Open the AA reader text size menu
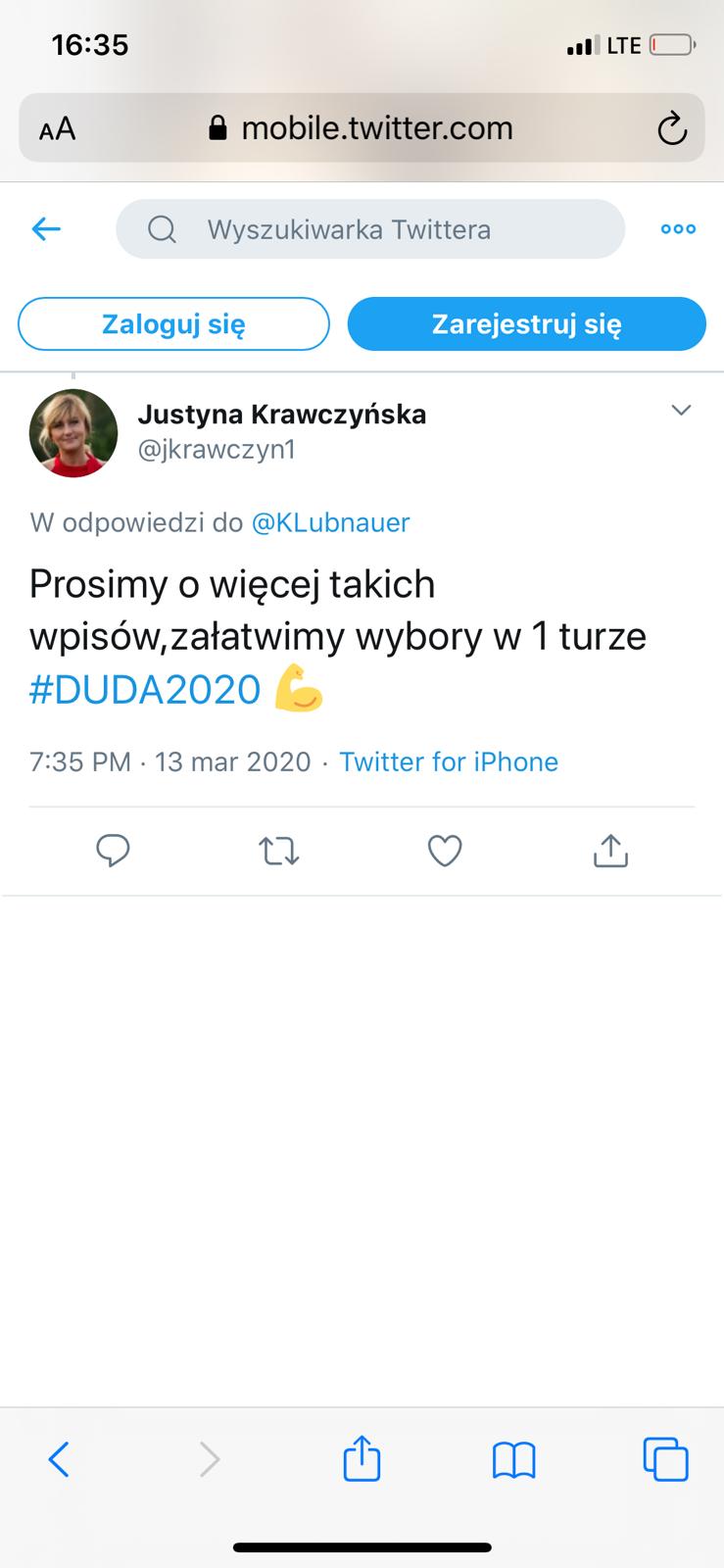 57,128
